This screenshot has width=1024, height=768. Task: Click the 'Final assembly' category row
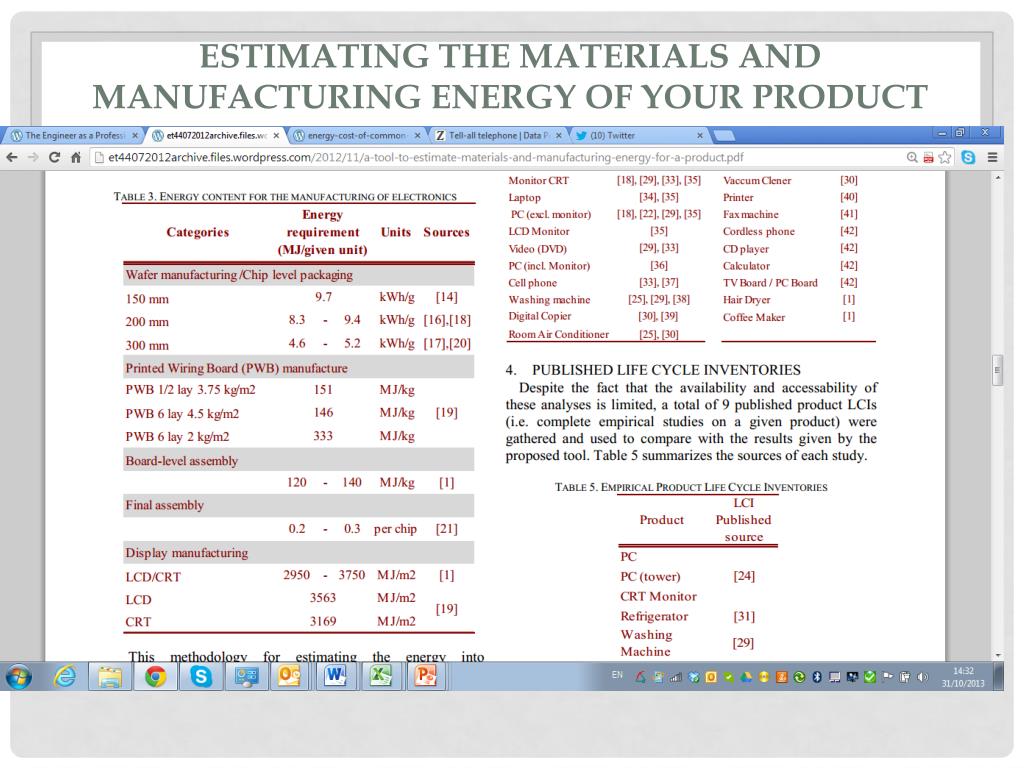[298, 505]
